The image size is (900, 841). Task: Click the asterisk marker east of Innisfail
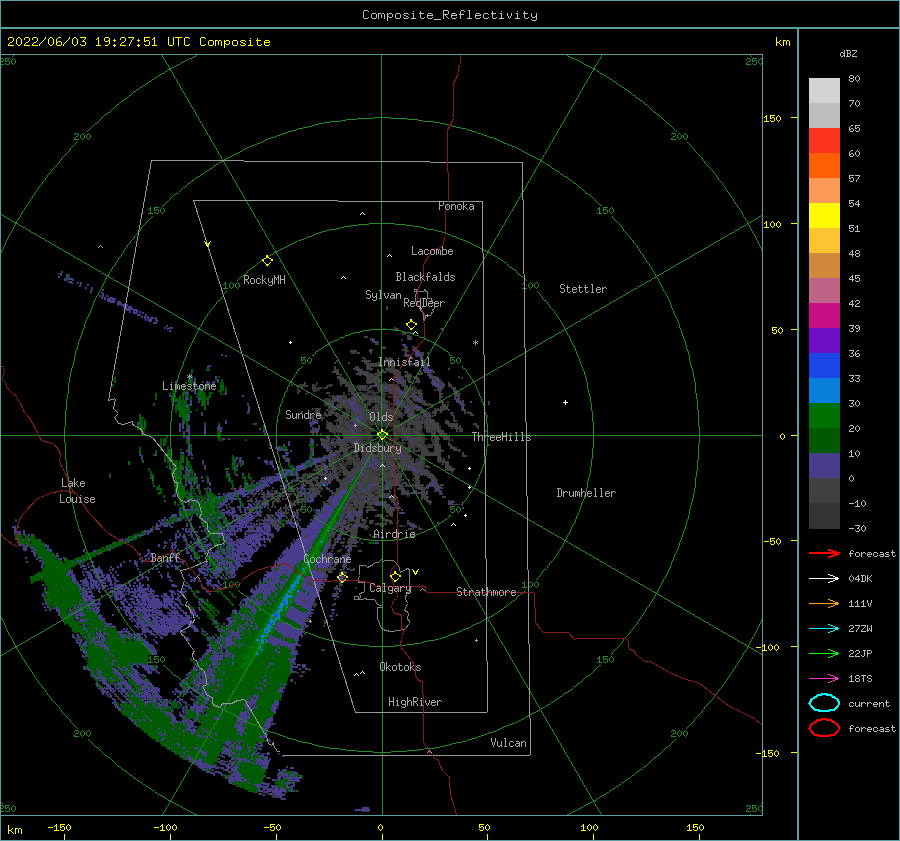[475, 343]
